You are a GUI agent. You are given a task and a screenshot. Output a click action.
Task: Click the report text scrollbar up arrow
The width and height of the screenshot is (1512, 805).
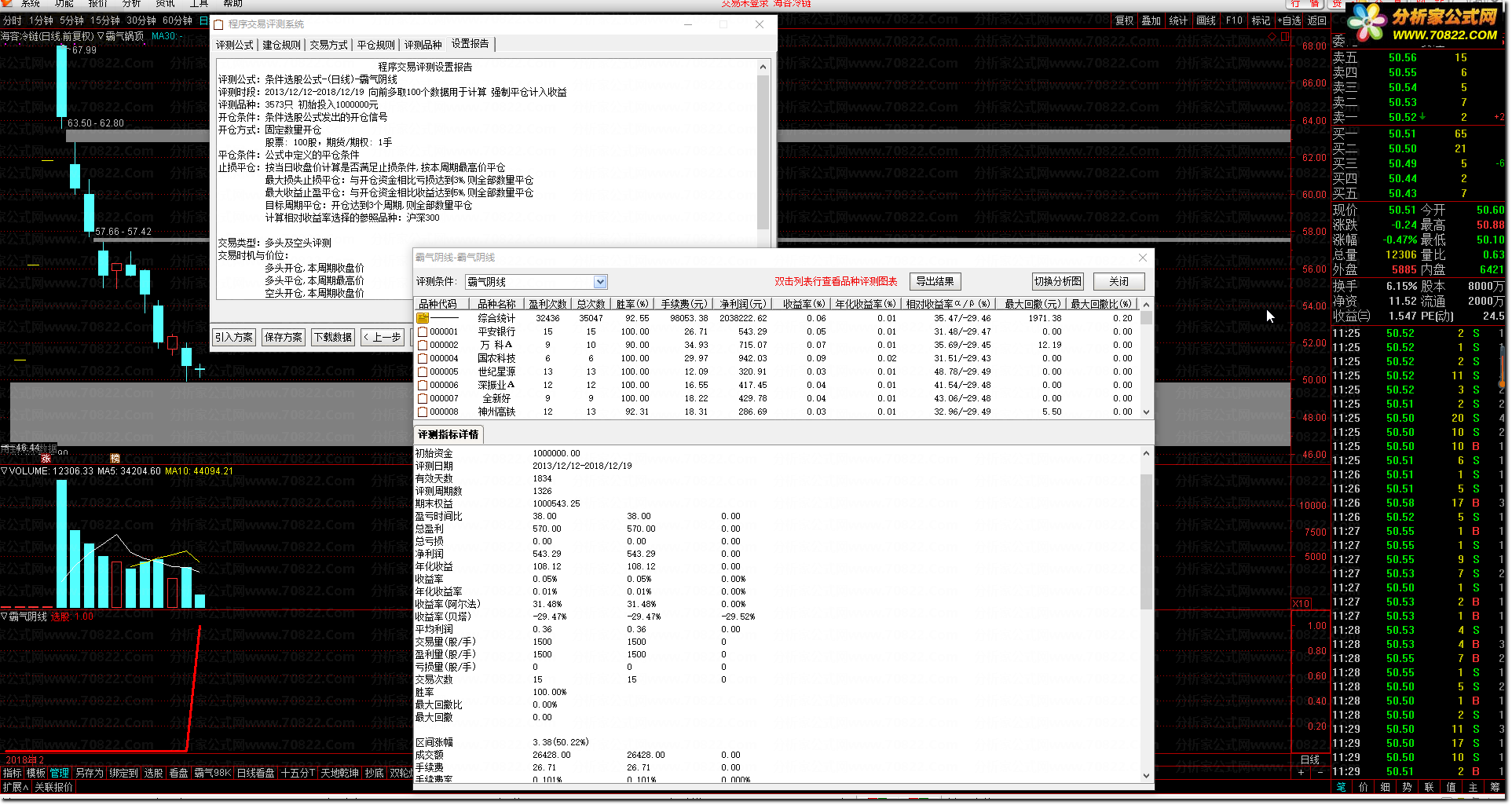click(763, 68)
